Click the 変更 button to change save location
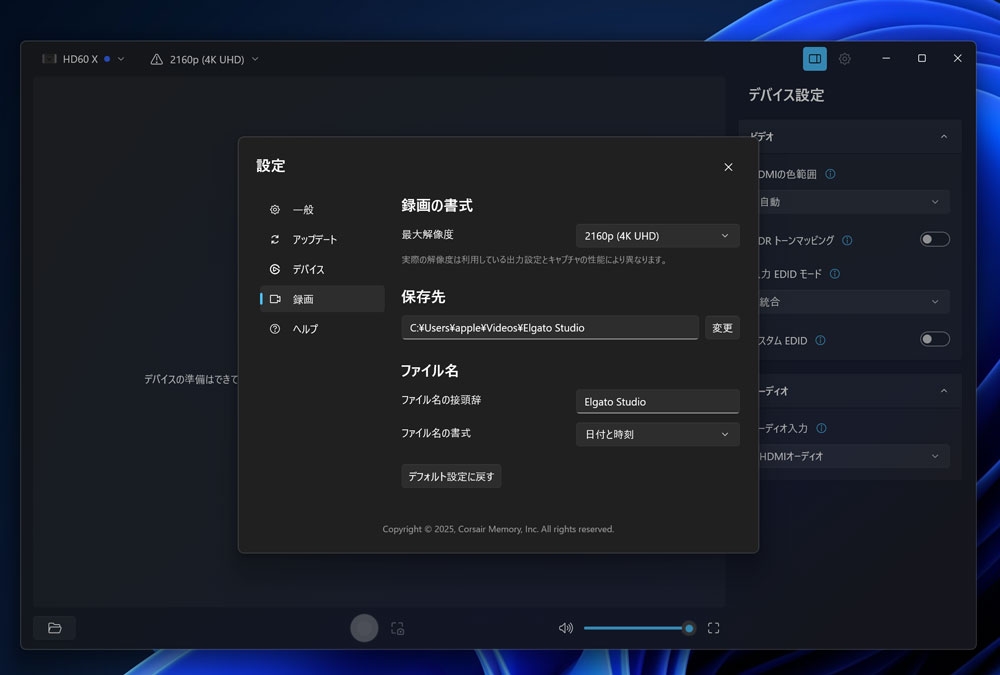1000x675 pixels. pyautogui.click(x=722, y=327)
